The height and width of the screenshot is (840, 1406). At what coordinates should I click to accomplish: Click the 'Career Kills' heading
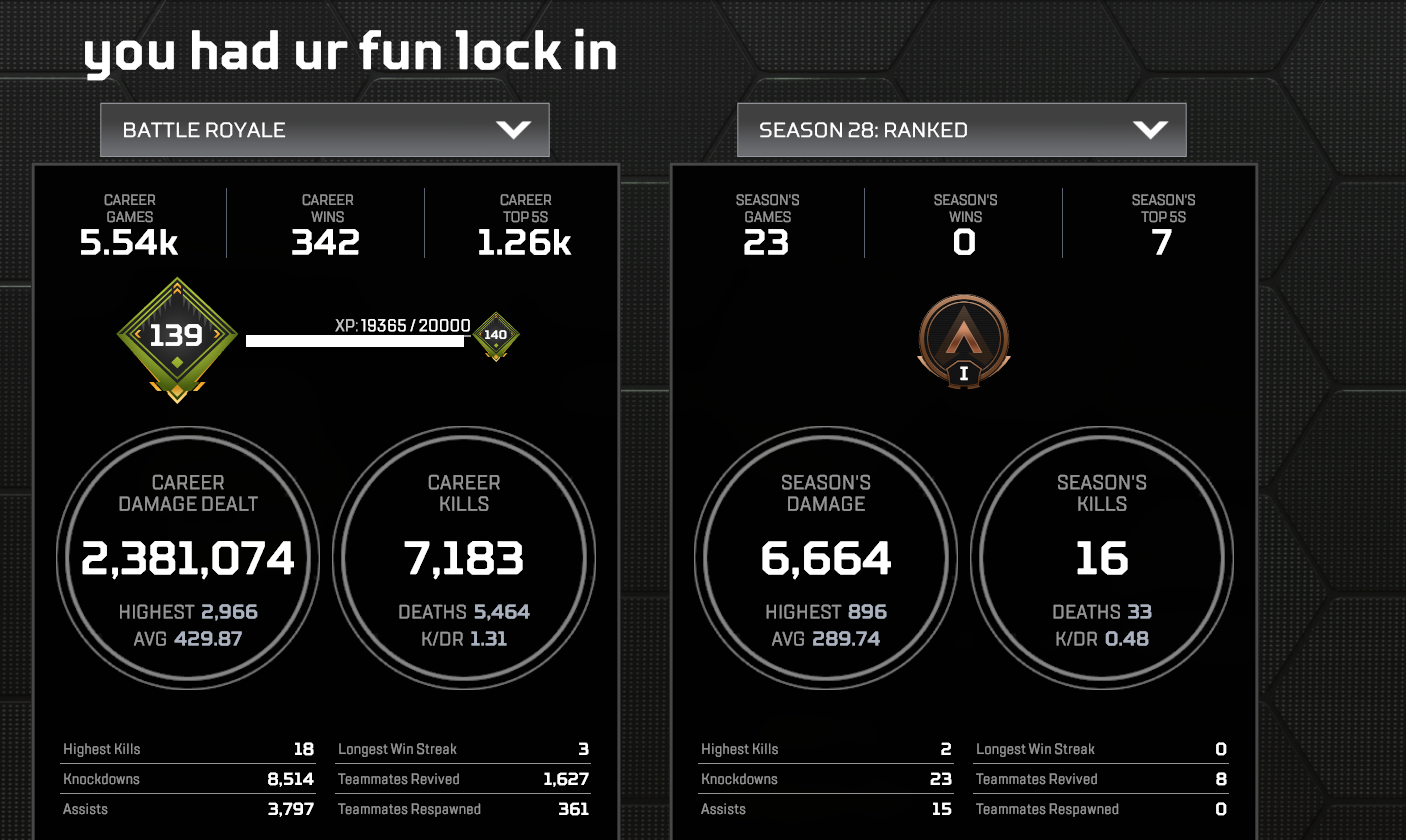click(x=464, y=493)
